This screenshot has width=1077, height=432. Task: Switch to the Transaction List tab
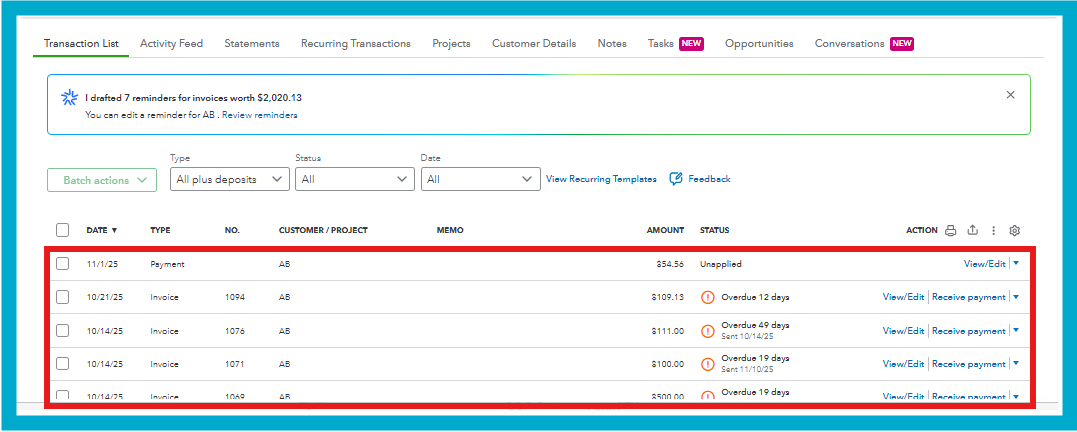pos(81,43)
